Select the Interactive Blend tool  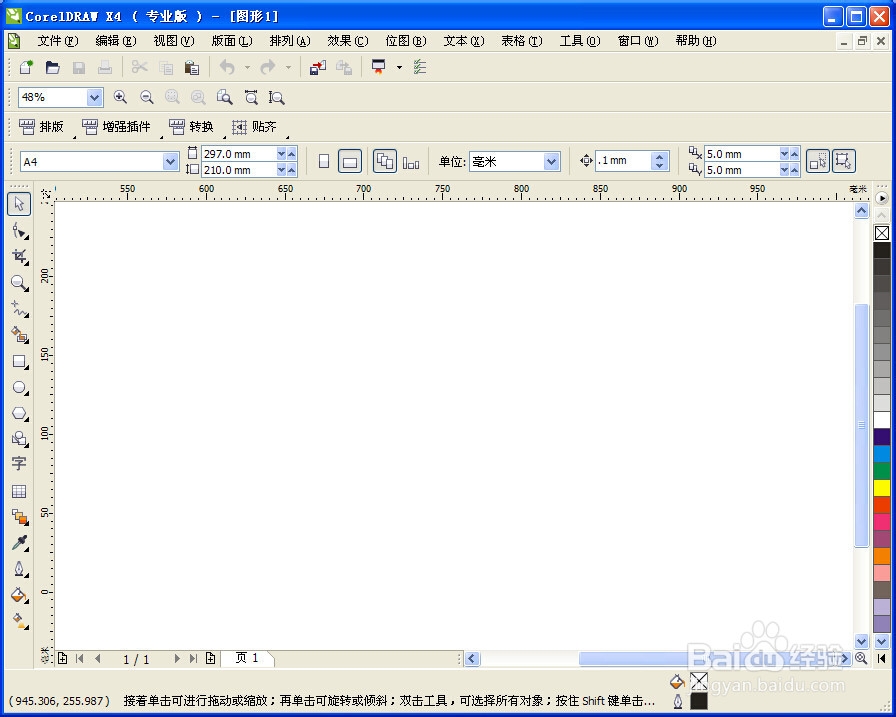[x=19, y=517]
